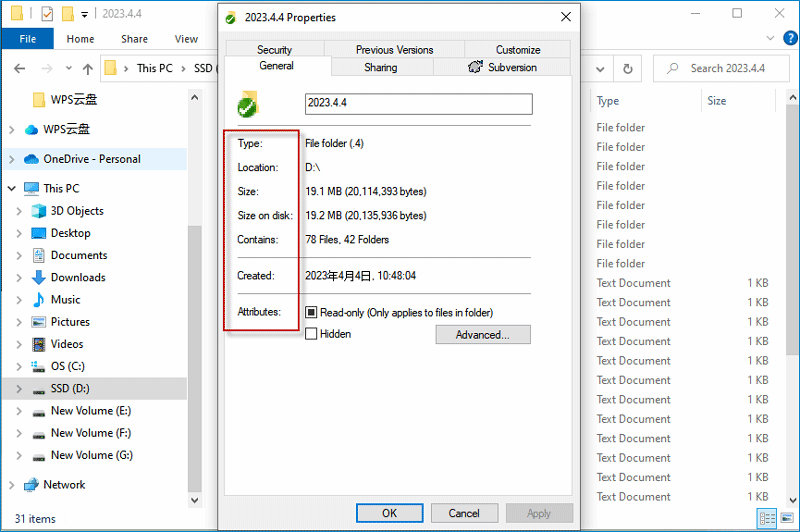Expand the ribbon with the chevron

tap(770, 38)
